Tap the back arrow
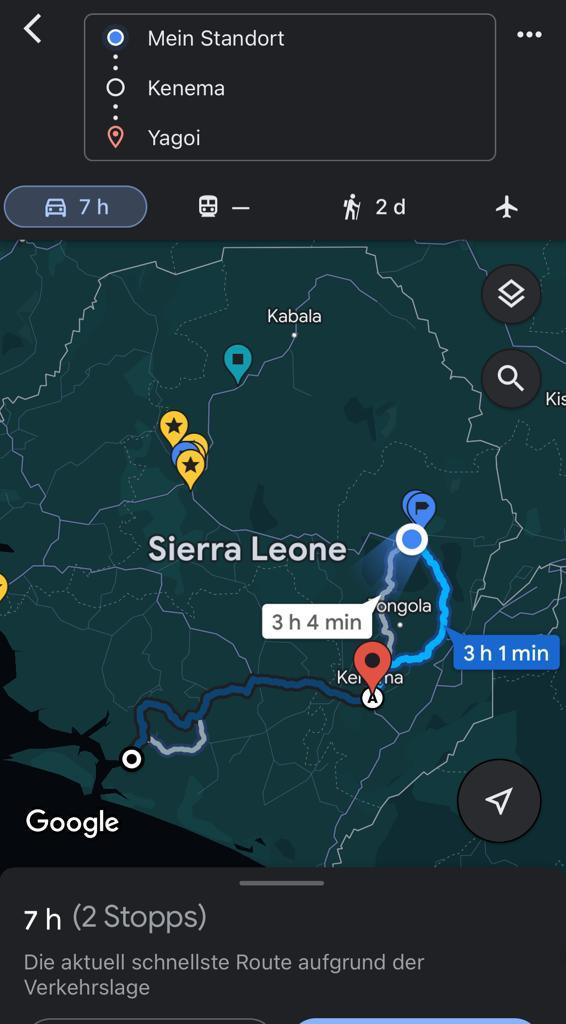Screen dimensions: 566x1024 pyautogui.click(x=32, y=29)
